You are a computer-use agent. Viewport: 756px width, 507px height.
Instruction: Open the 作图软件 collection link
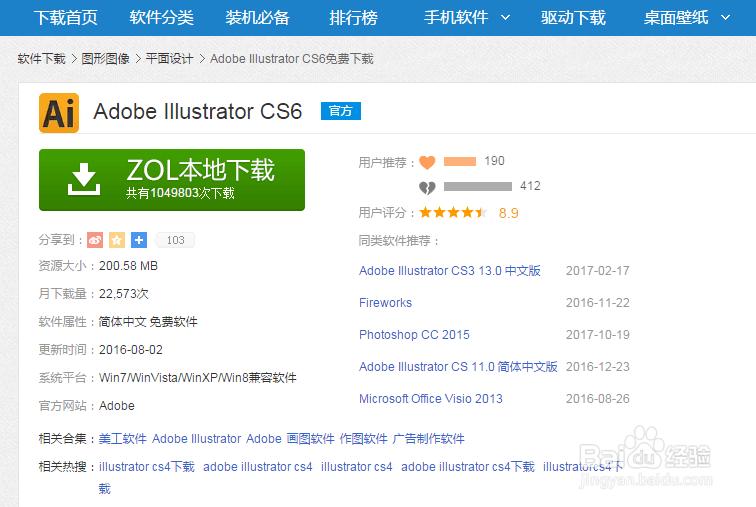click(364, 439)
